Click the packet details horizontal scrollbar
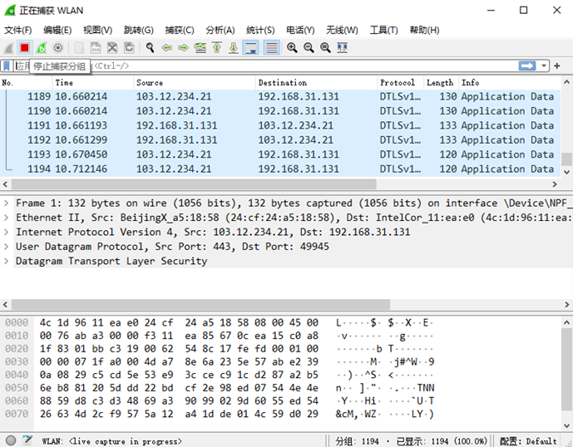This screenshot has height=447, width=573. tap(200, 304)
